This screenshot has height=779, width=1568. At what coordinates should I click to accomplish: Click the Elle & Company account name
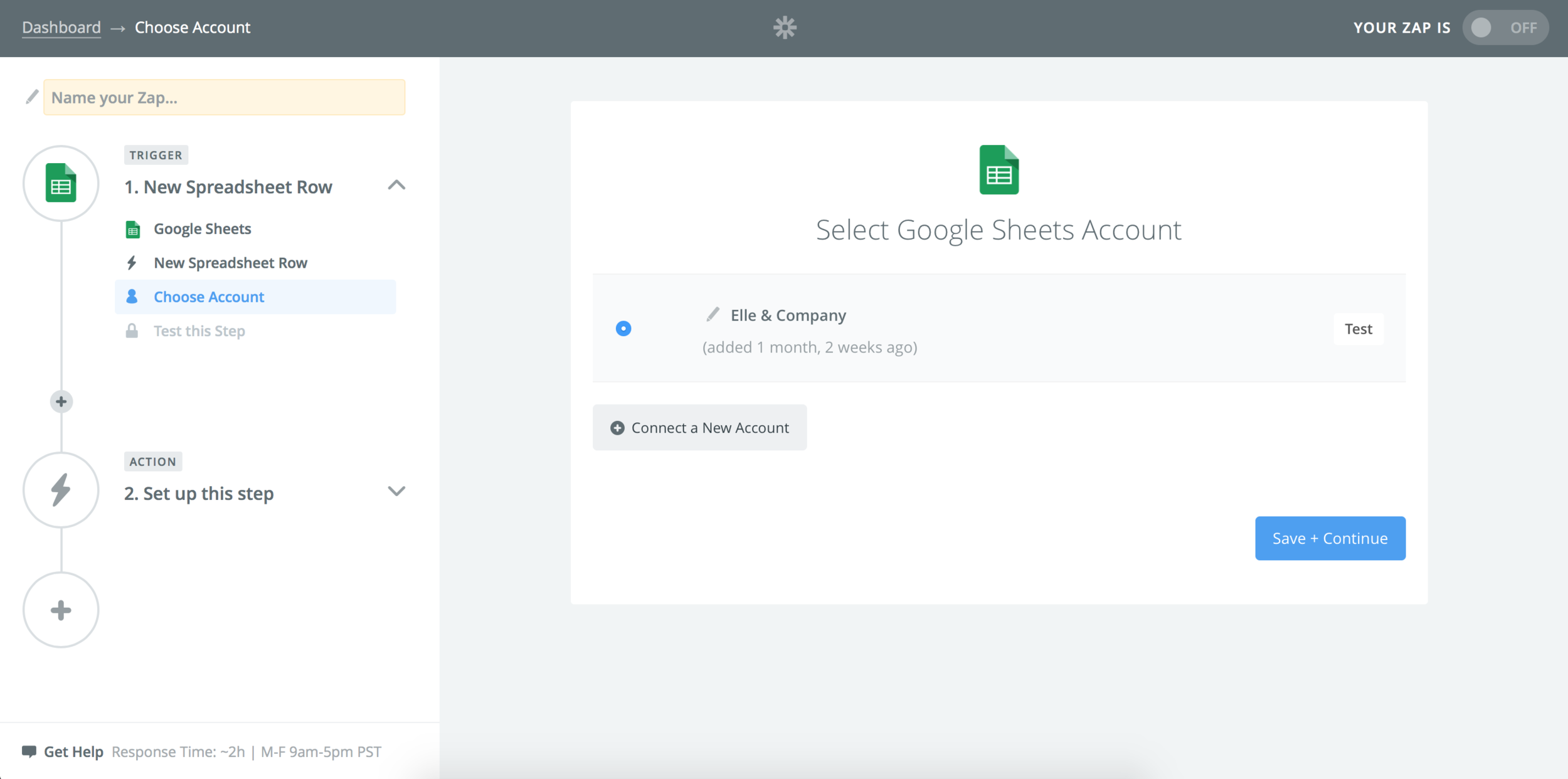[788, 315]
